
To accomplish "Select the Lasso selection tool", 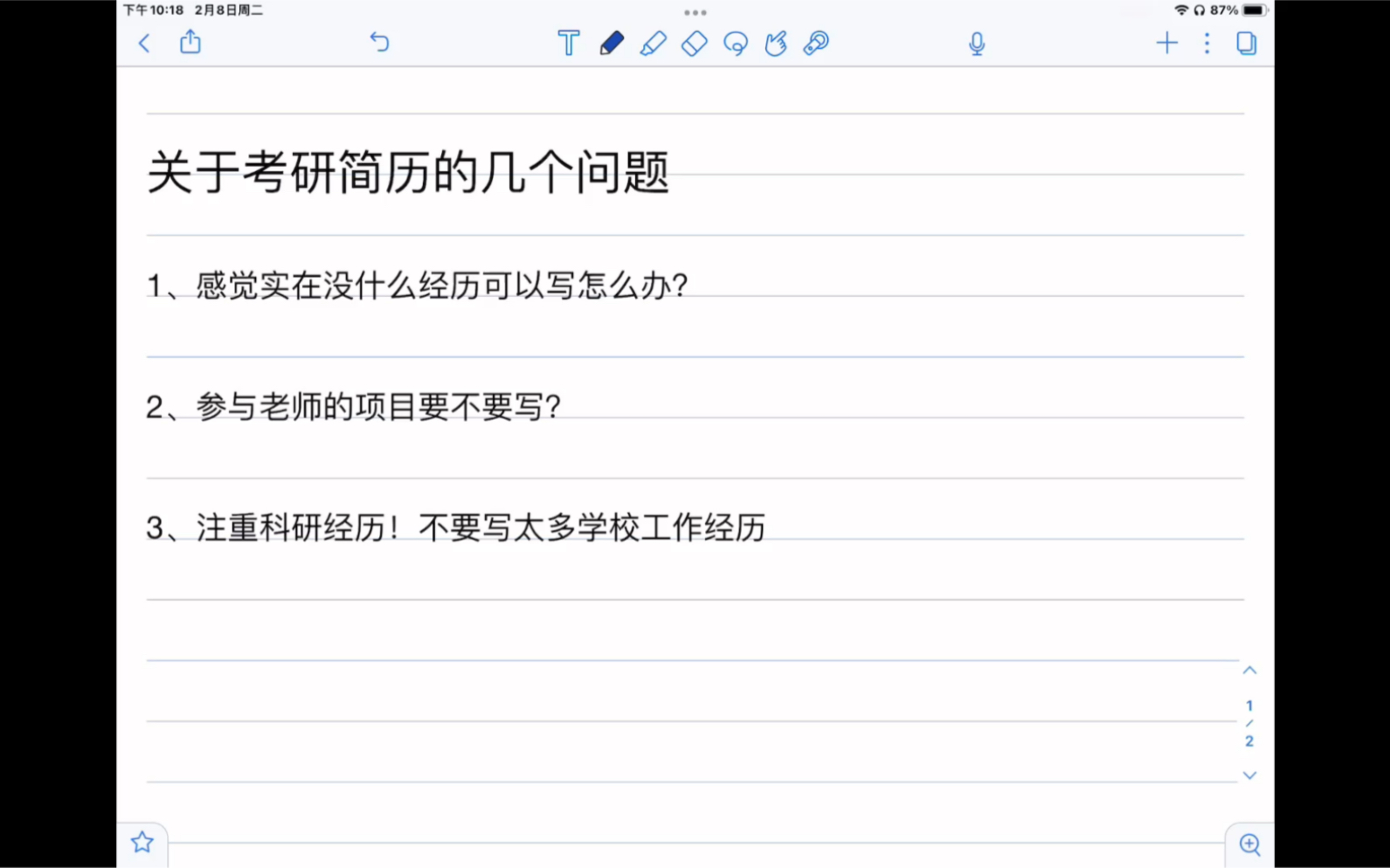I will point(736,43).
